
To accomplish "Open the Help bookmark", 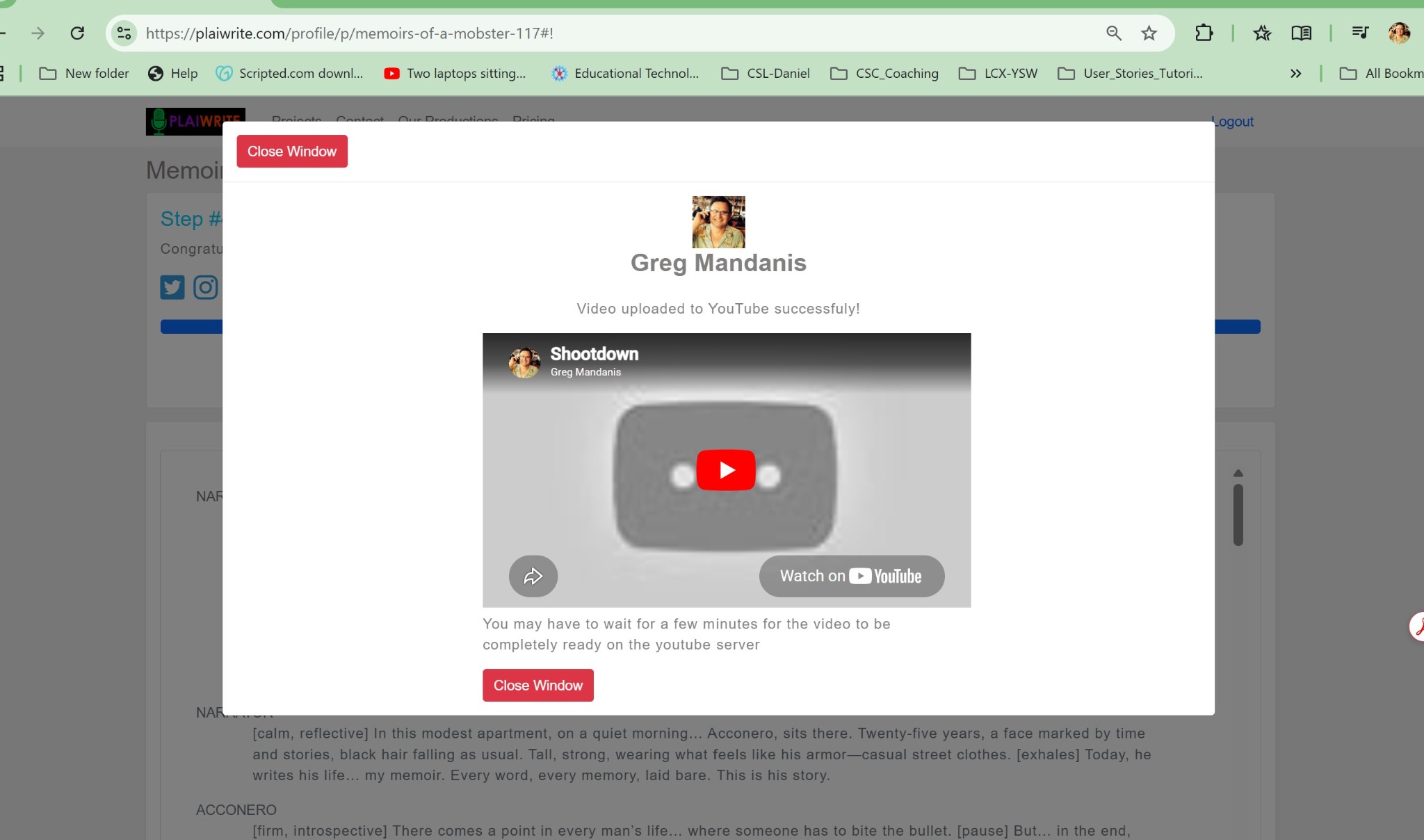I will [x=173, y=73].
